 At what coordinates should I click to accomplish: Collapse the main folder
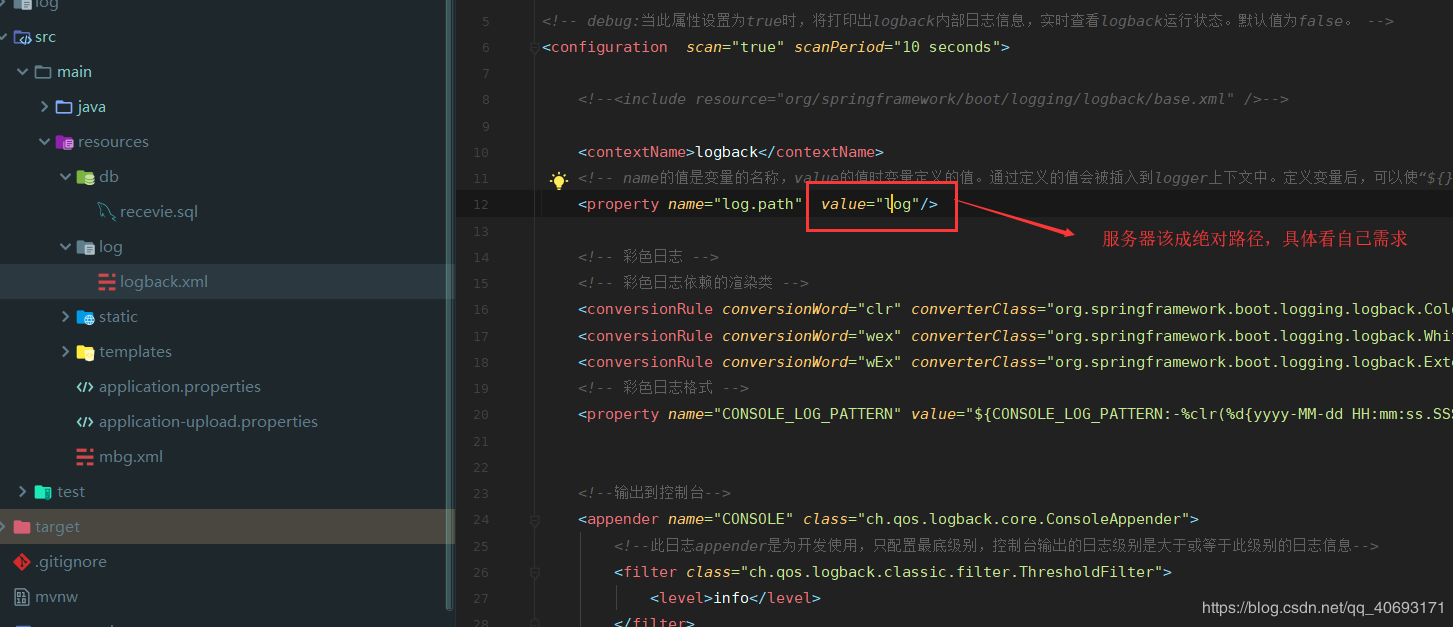23,72
